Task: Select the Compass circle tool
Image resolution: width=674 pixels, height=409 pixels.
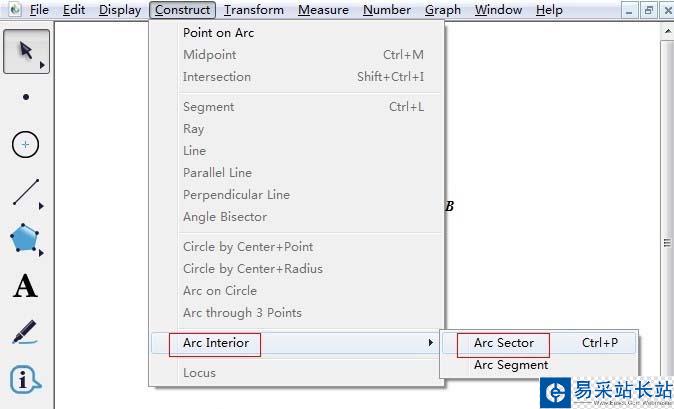Action: point(26,145)
